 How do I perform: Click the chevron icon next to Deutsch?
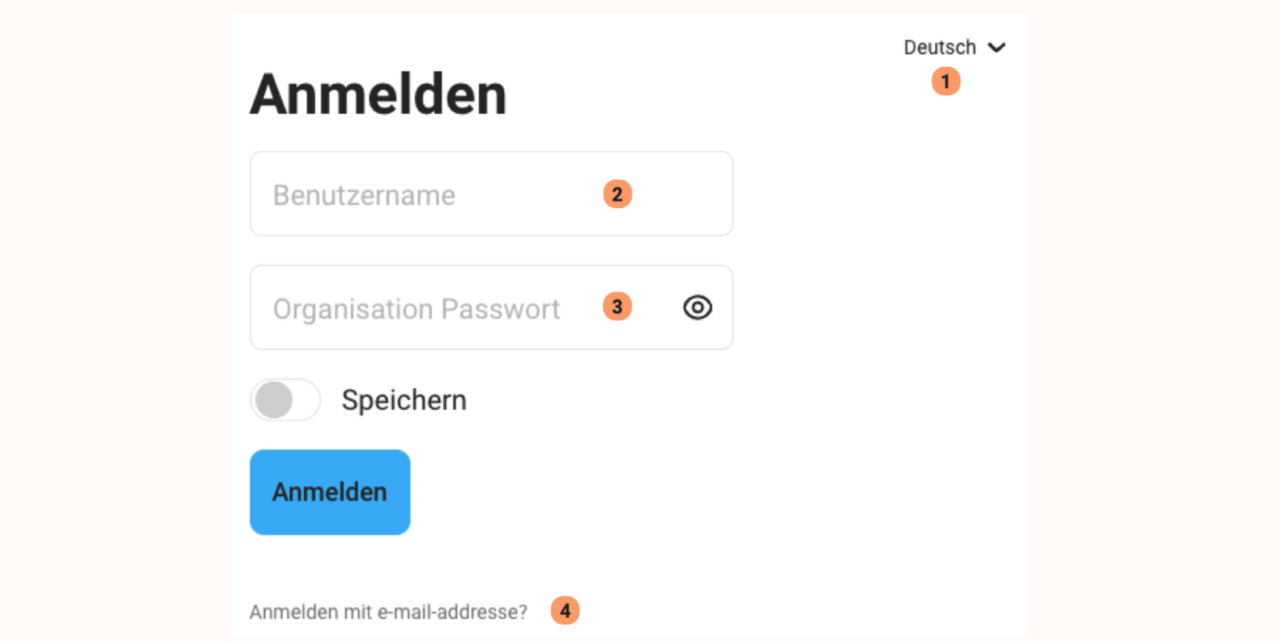[x=997, y=46]
